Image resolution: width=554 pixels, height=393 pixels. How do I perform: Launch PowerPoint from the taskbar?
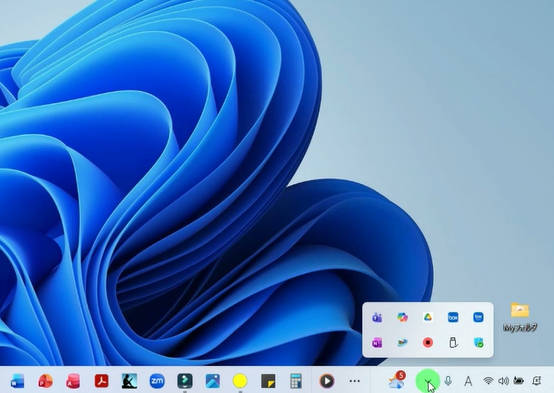click(x=45, y=381)
